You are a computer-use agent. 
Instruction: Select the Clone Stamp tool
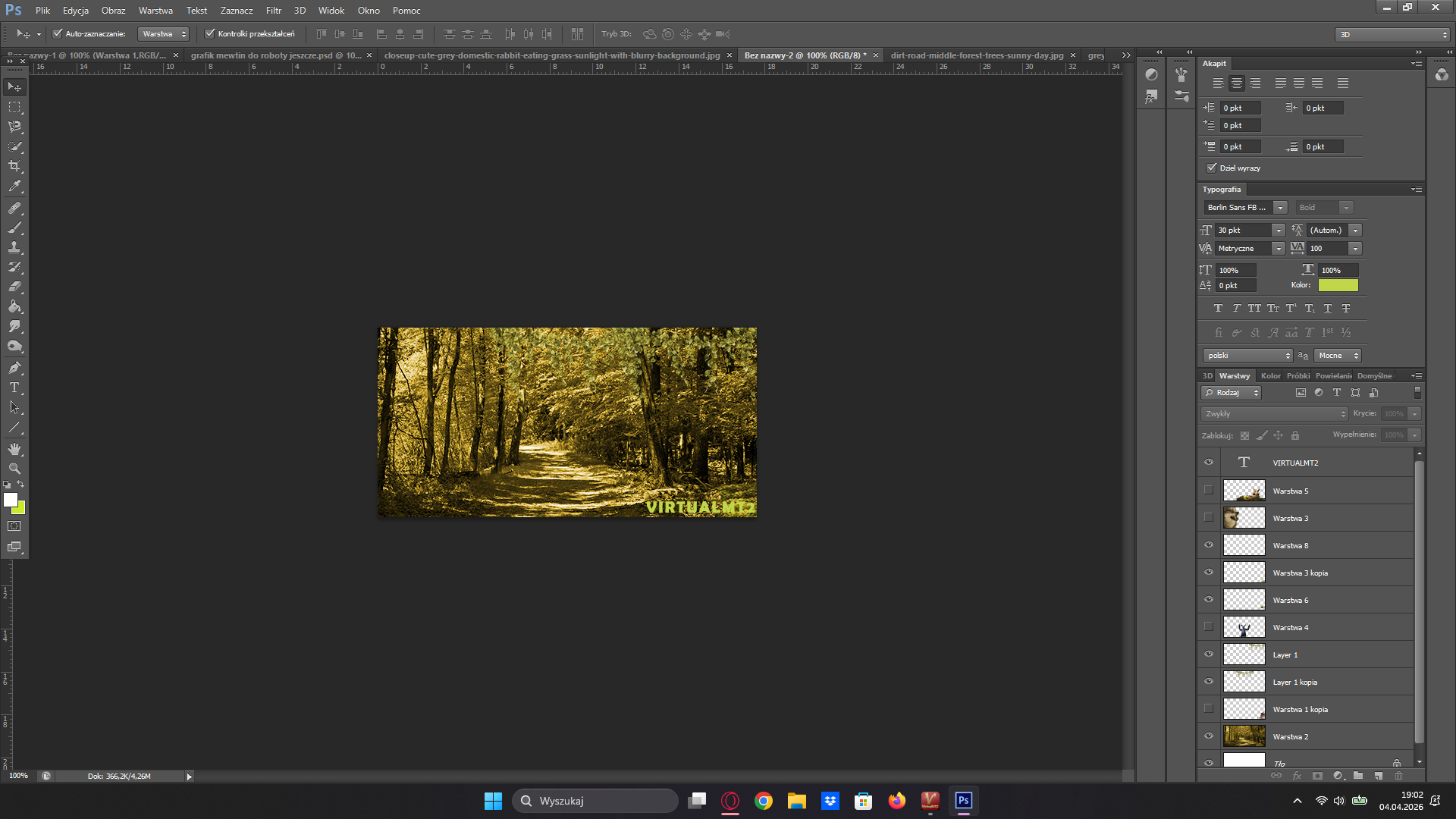14,247
